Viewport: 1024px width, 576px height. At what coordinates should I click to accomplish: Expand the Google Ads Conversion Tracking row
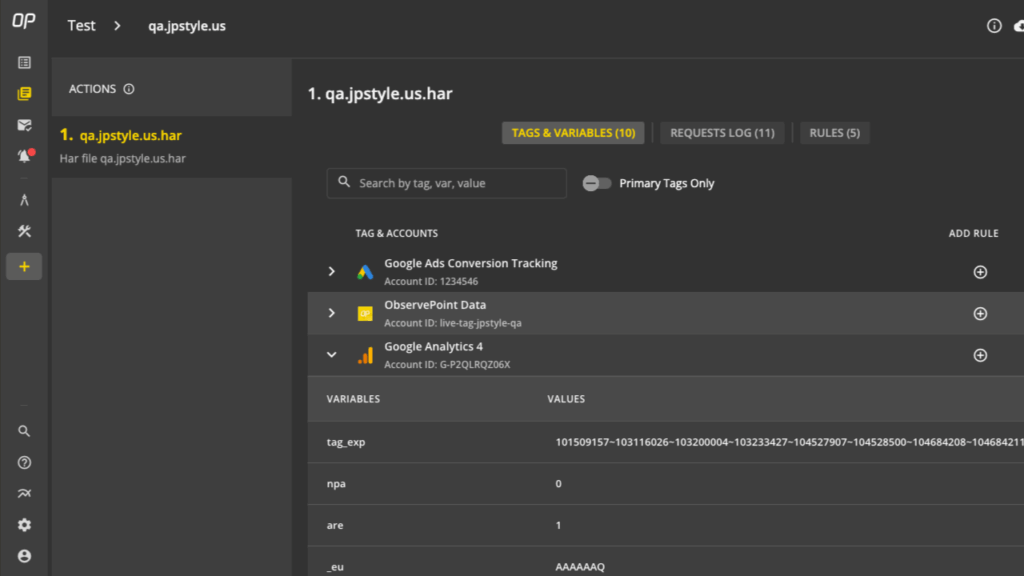(x=331, y=271)
